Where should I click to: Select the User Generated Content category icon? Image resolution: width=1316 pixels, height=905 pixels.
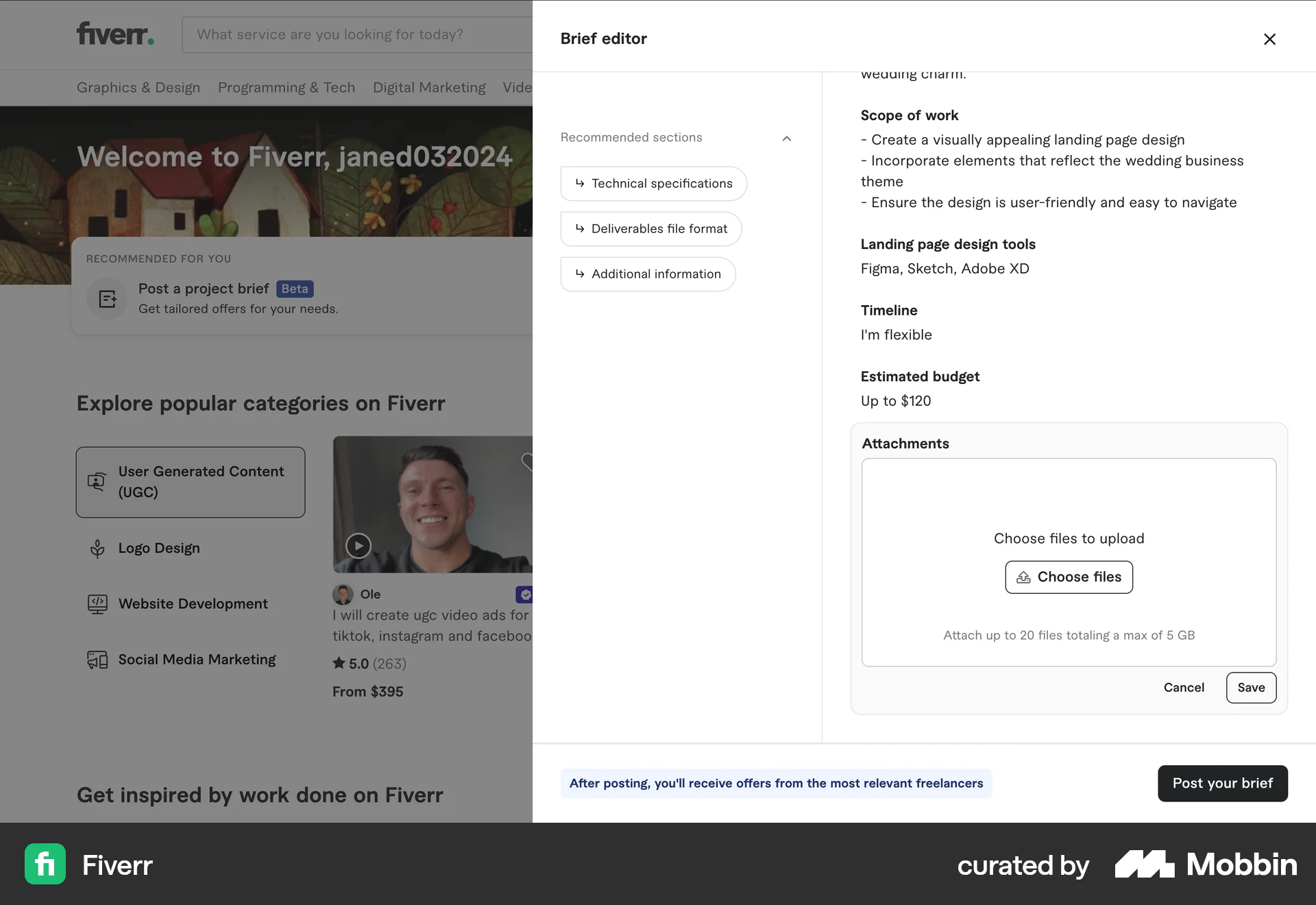pos(97,481)
